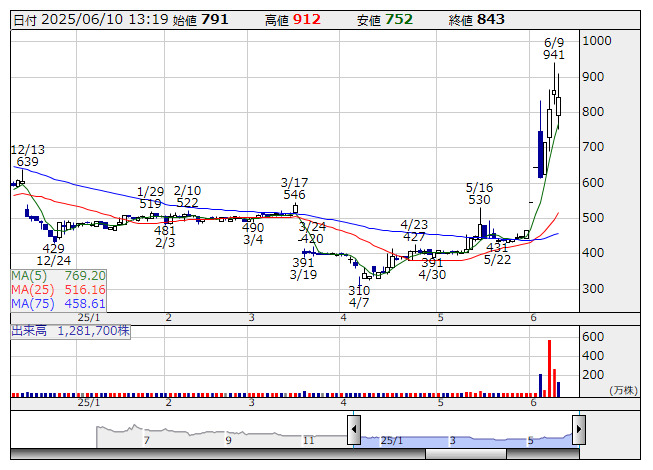This screenshot has width=653, height=470.
Task: Click the 3/17 546 price label
Action: pos(294,188)
